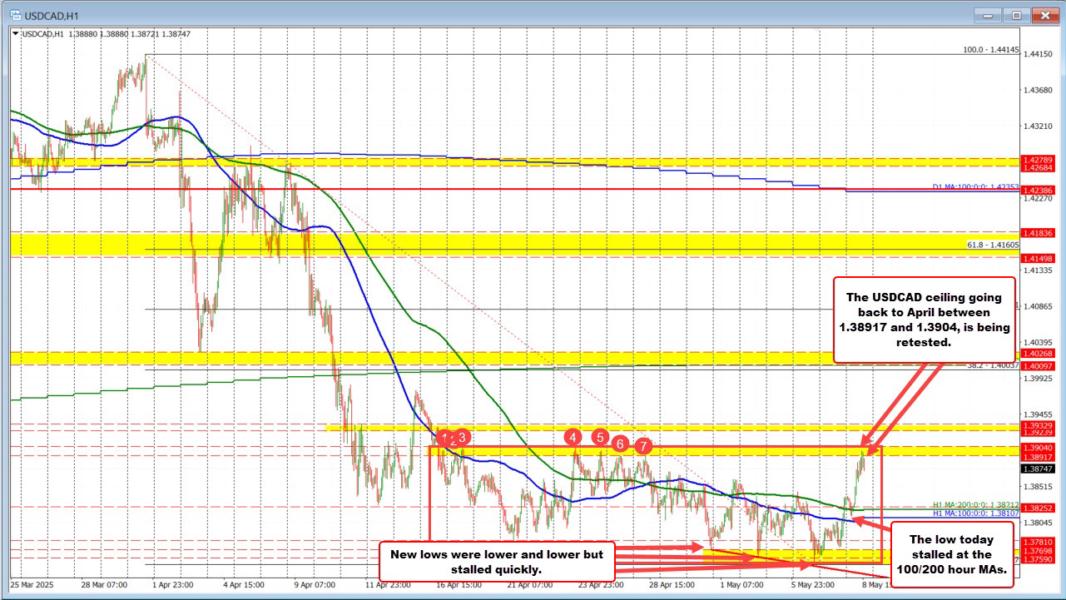Click the red 1.38917 price tag
This screenshot has height=600, width=1066.
click(1038, 457)
